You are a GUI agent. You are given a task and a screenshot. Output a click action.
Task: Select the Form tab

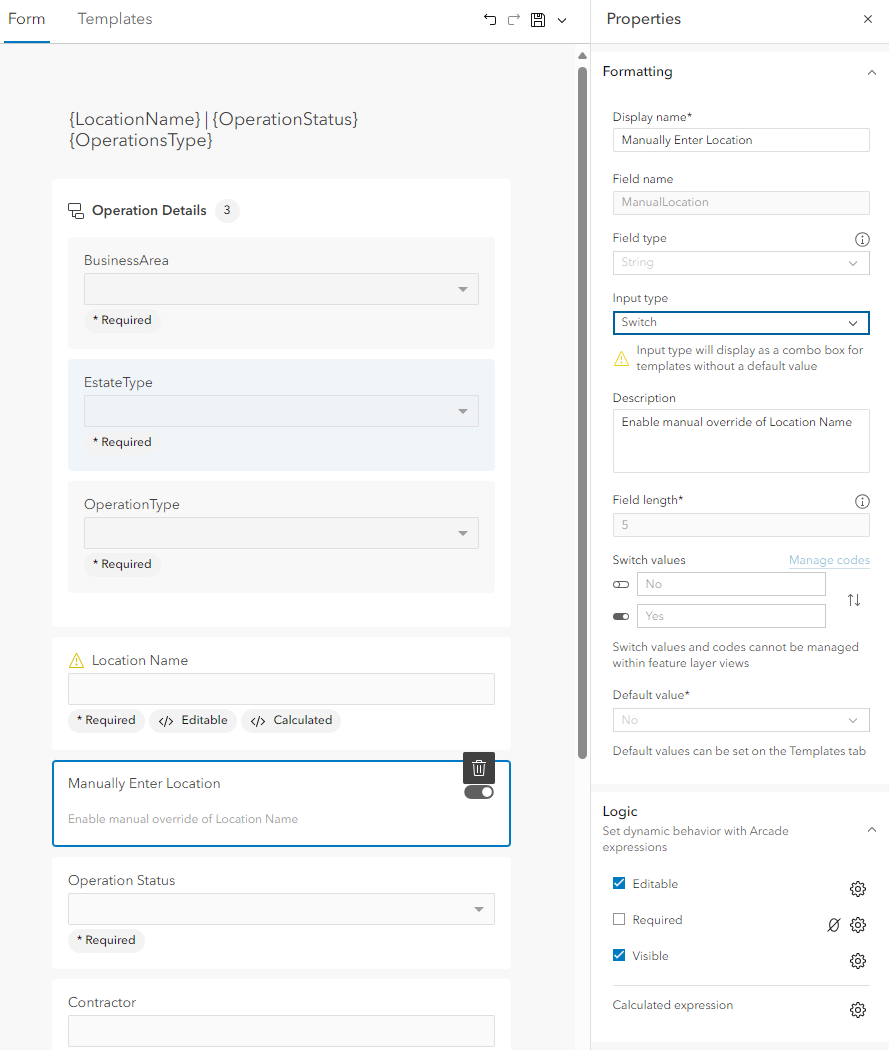(26, 19)
